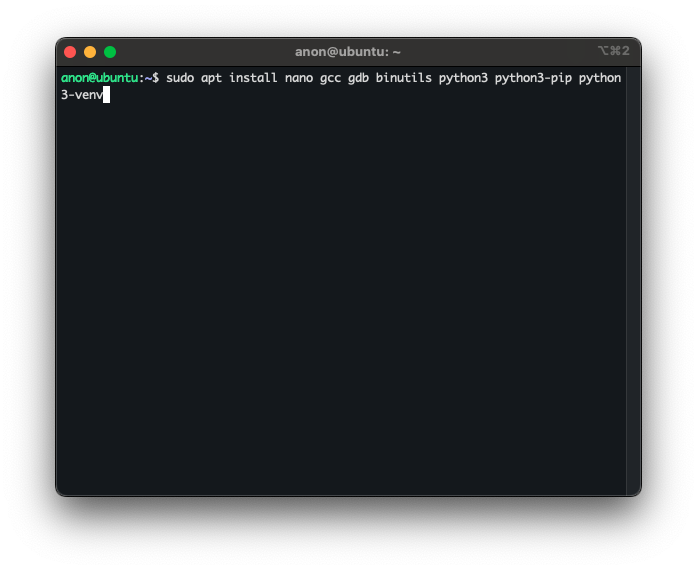
Task: Focus the empty terminal area below command
Action: coord(340,300)
